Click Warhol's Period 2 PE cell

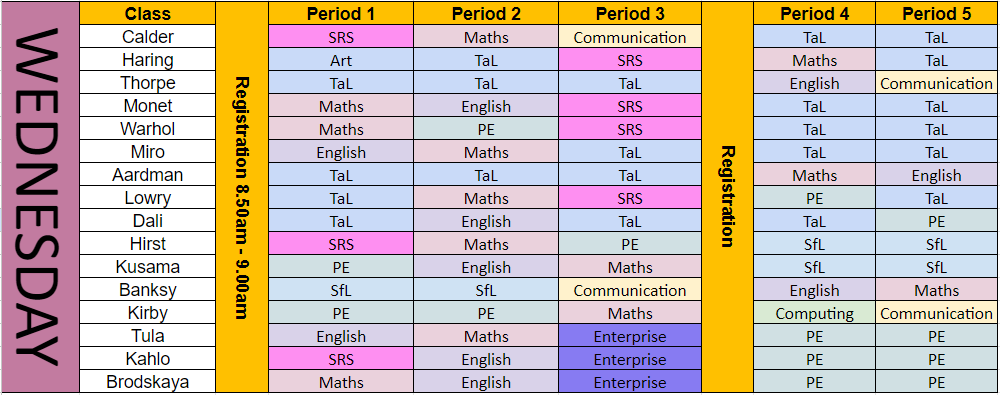click(486, 129)
